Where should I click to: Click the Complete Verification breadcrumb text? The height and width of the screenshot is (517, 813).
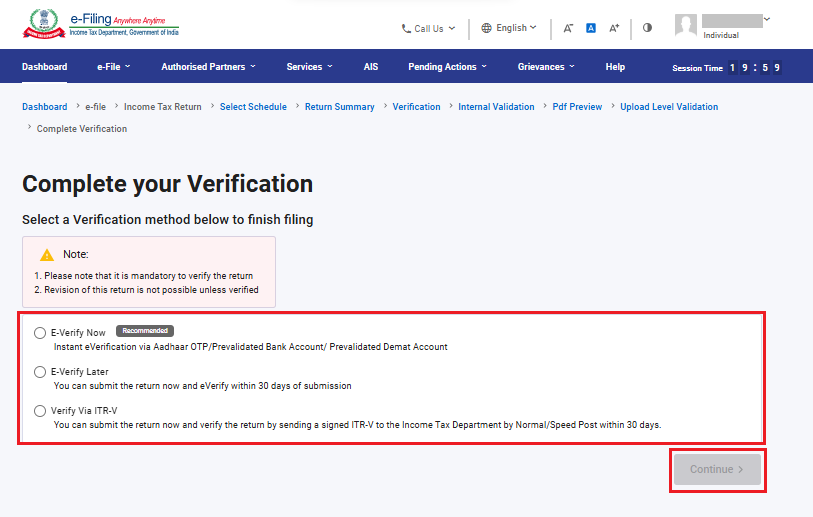pyautogui.click(x=81, y=129)
